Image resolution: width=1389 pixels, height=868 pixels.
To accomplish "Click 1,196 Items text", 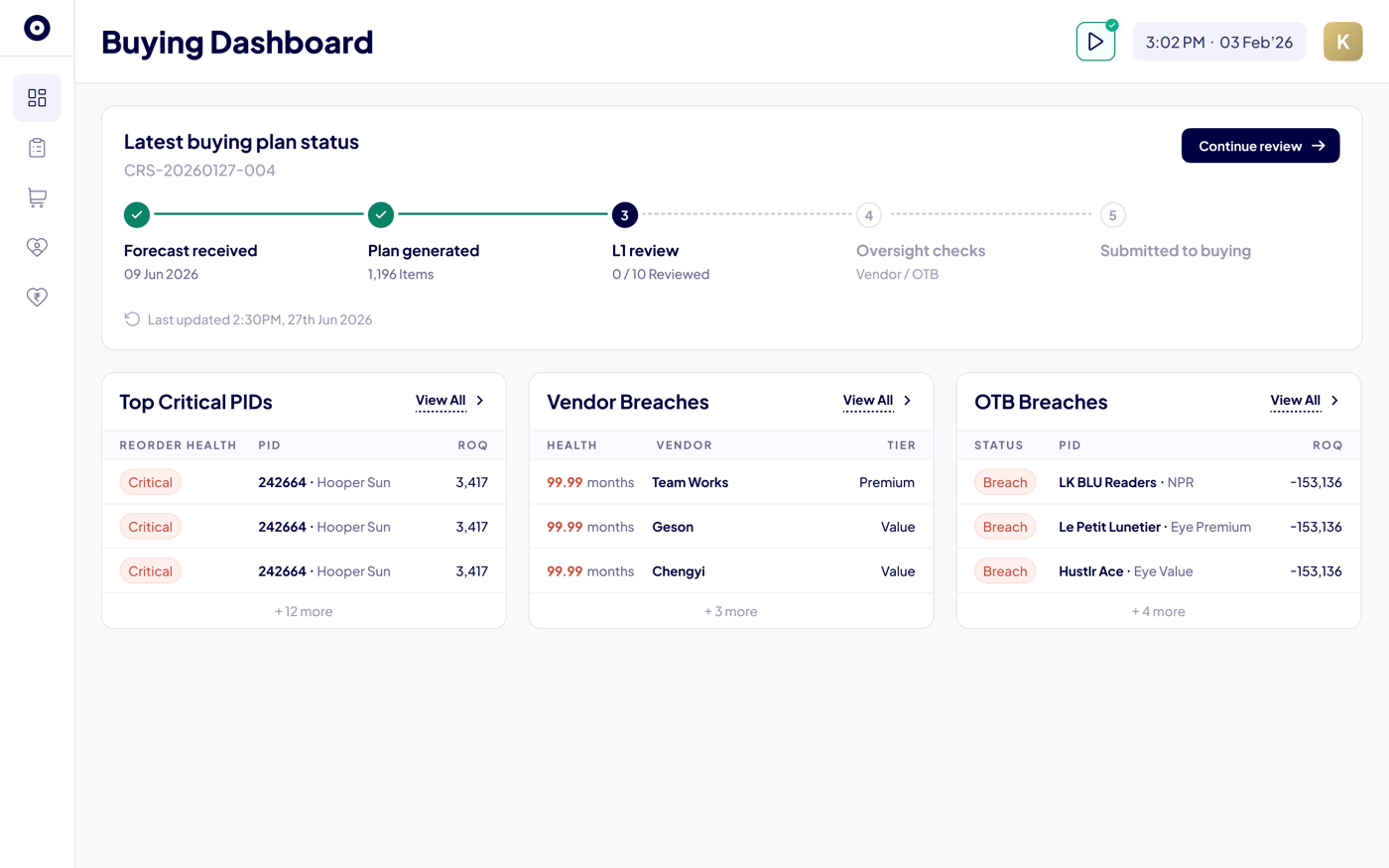I will pyautogui.click(x=401, y=274).
